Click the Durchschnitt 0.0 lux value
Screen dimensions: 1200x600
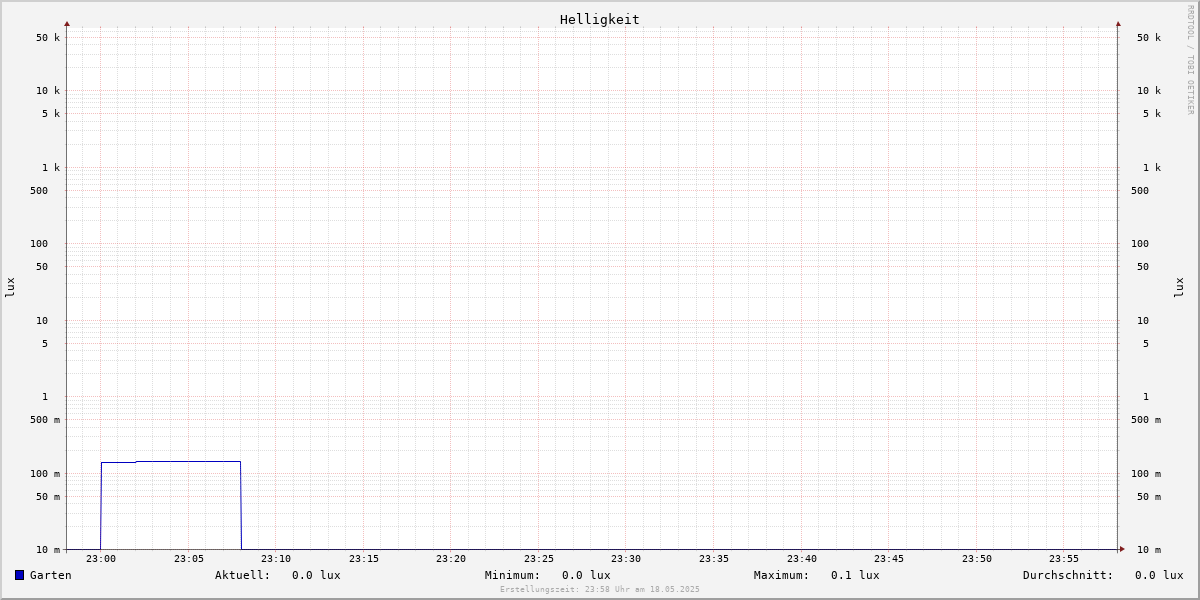(1159, 575)
